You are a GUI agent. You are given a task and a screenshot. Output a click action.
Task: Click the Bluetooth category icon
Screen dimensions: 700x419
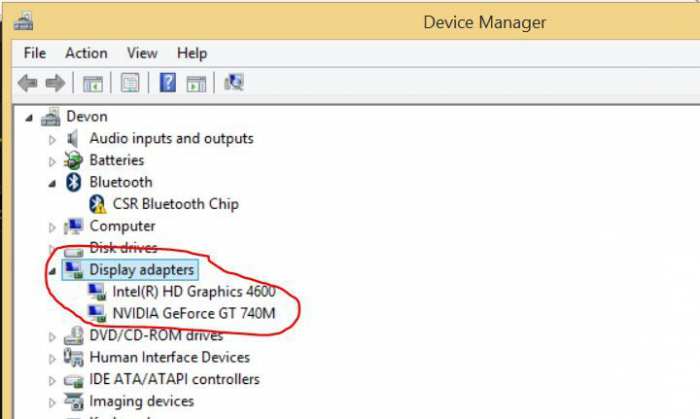click(73, 182)
